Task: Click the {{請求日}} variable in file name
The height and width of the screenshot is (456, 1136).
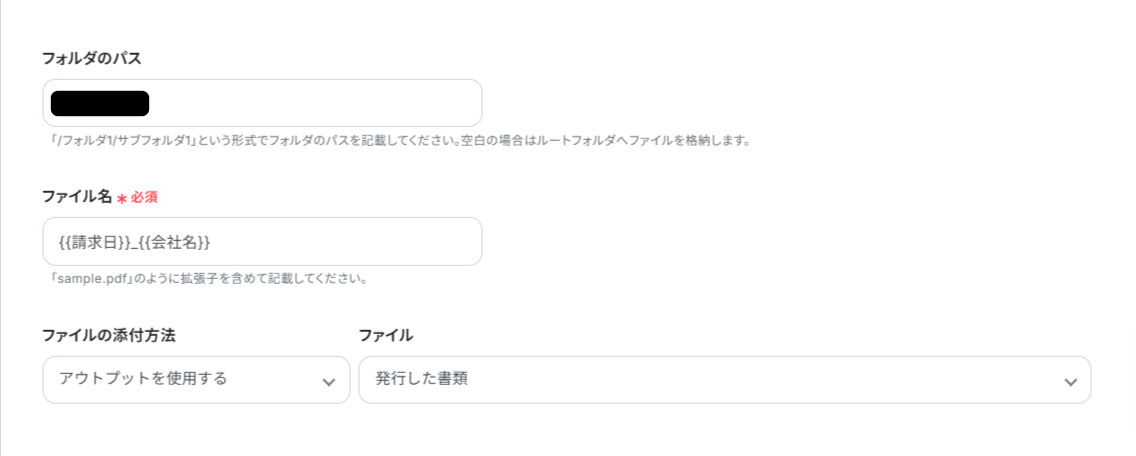Action: point(94,242)
